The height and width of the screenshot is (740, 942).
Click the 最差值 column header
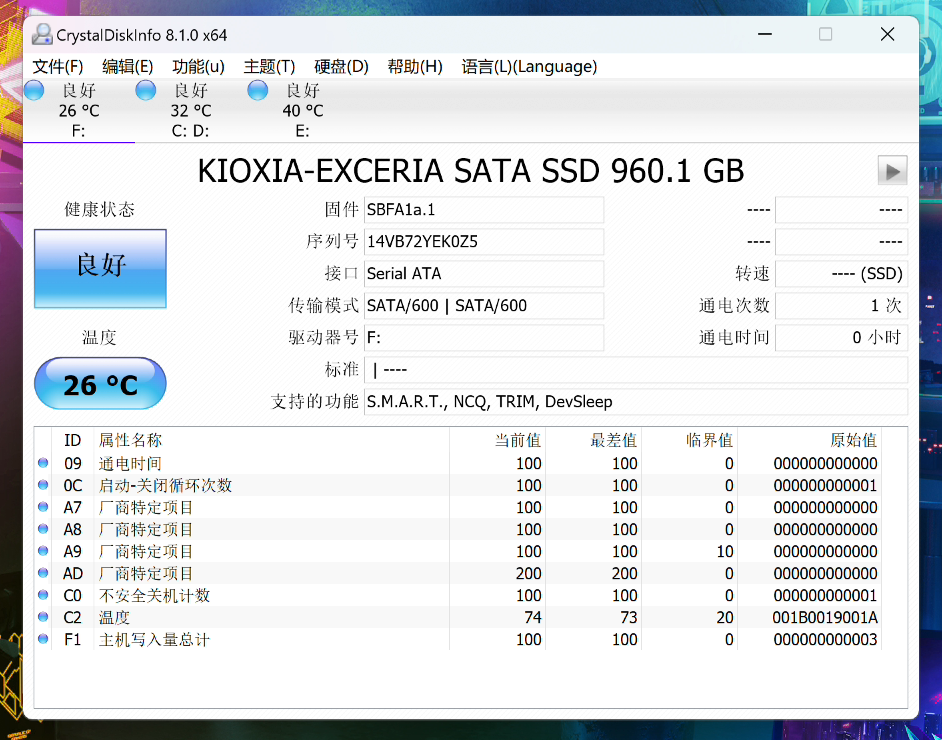(594, 440)
